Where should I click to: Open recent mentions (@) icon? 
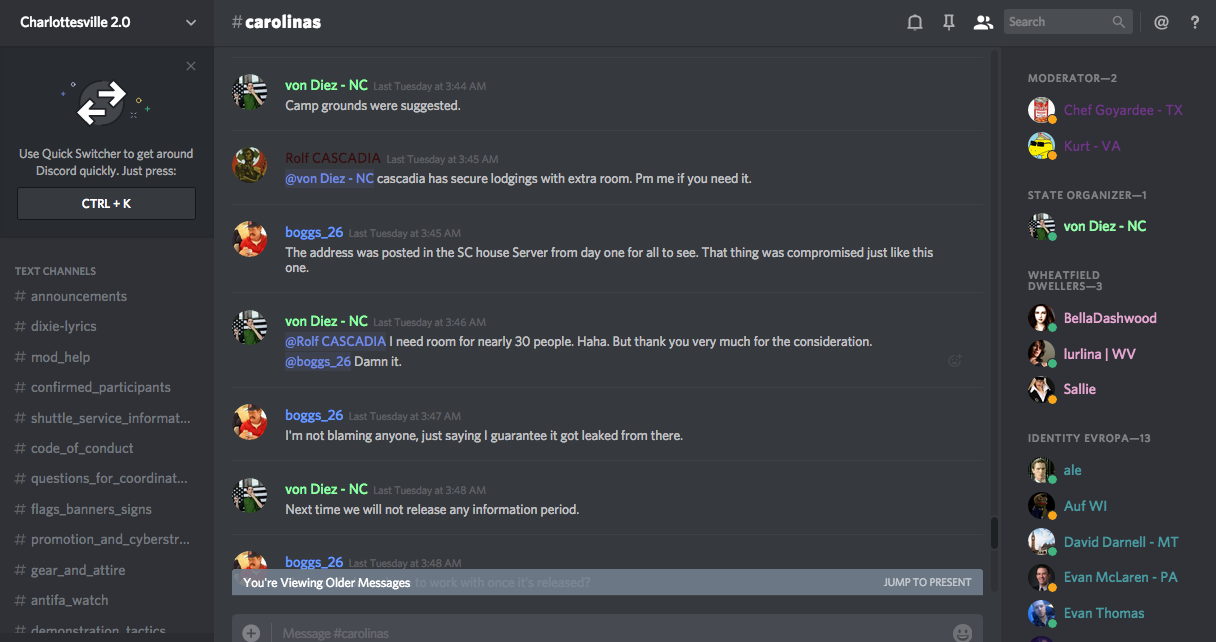1161,22
